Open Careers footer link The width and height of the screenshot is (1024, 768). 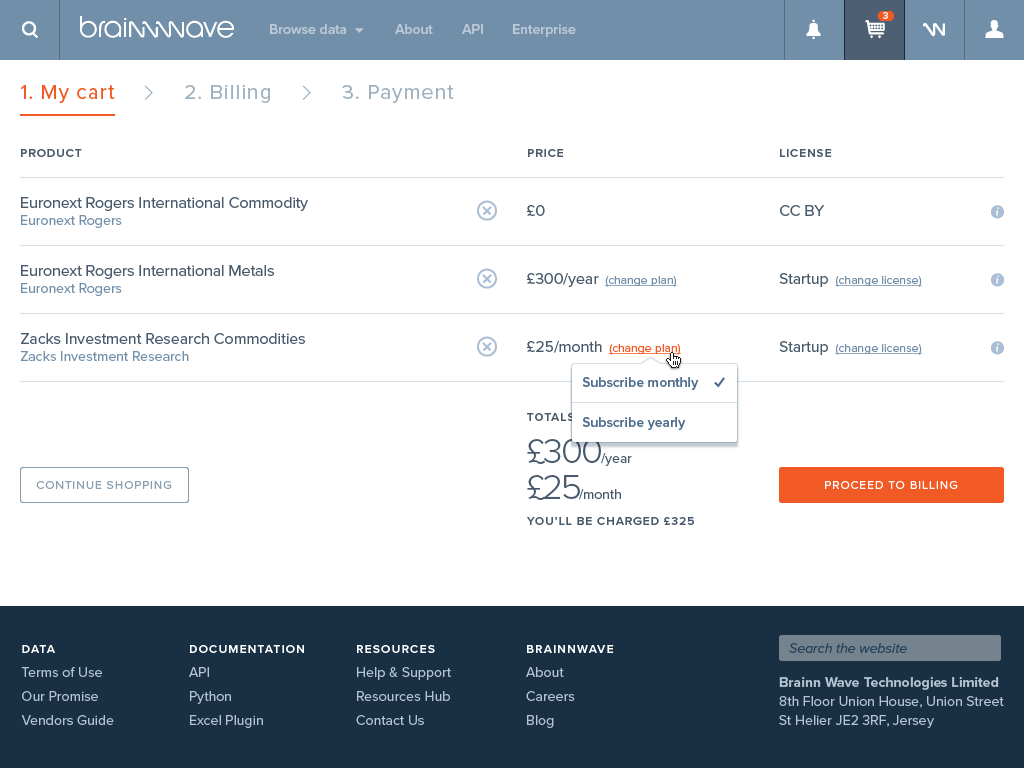pos(551,697)
